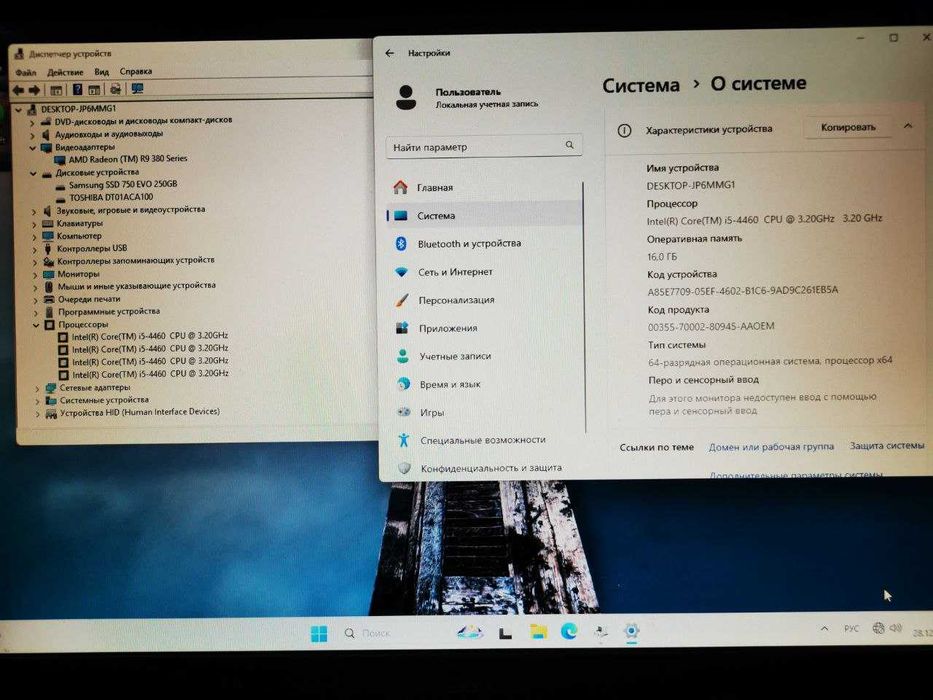Click the AMD Radeon R9 380 adapter icon
This screenshot has width=933, height=700.
tap(60, 160)
